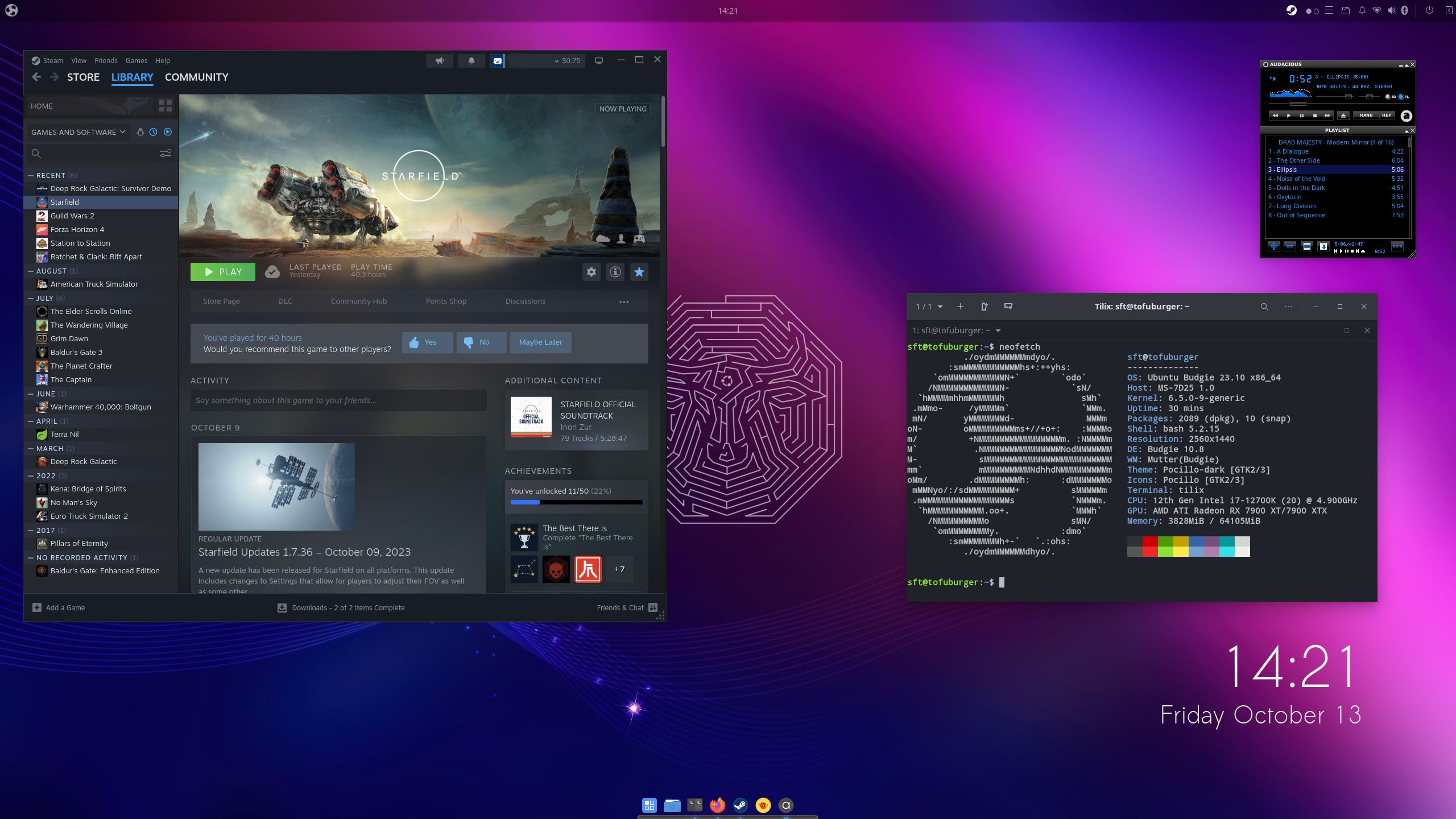Switch to Steam COMMUNITY tab

196,77
